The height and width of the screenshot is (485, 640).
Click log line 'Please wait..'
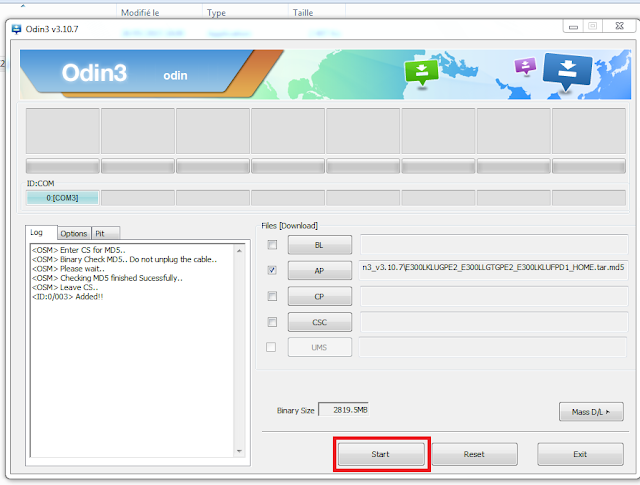68,269
